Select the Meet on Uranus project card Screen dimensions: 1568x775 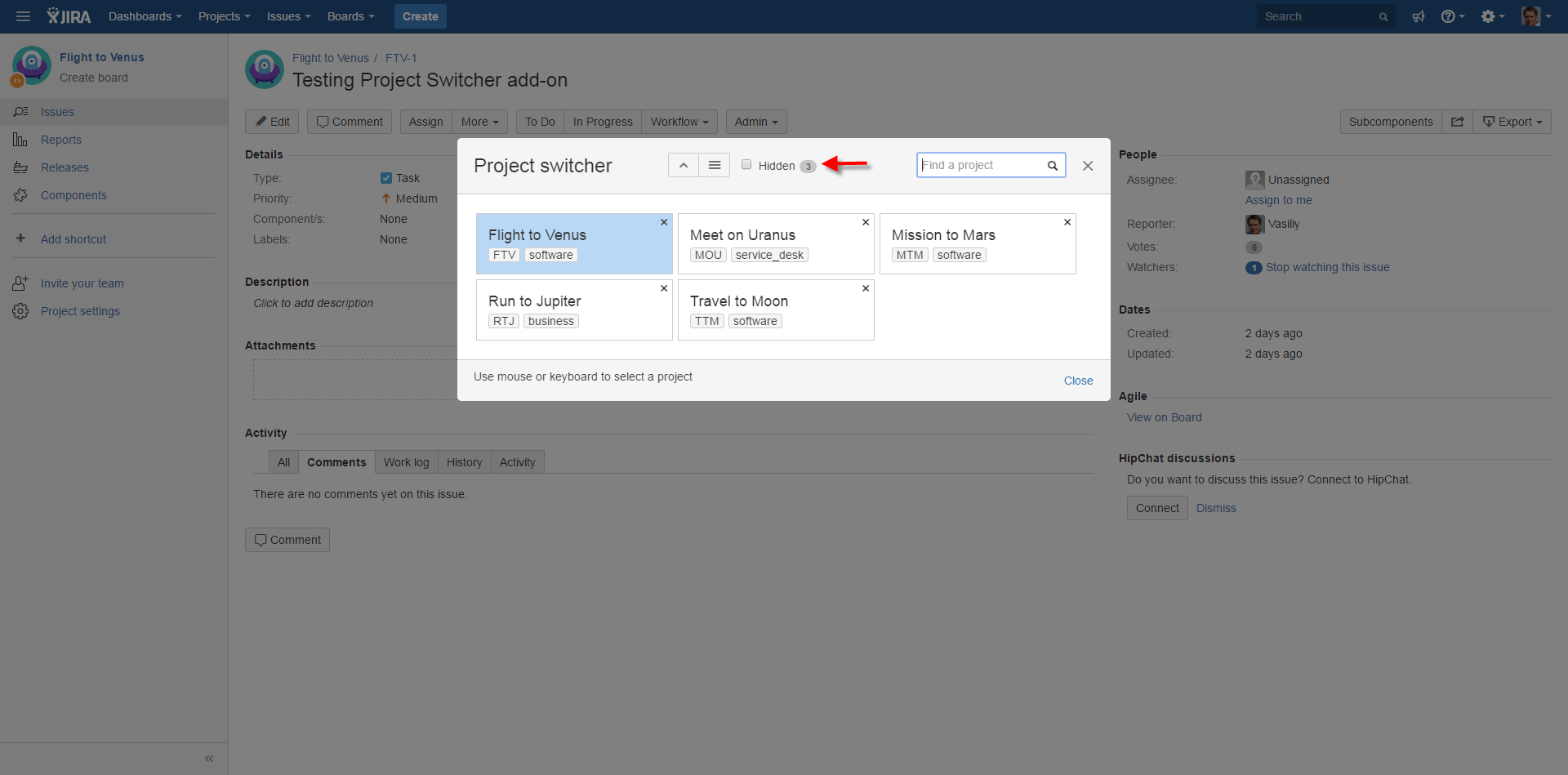pyautogui.click(x=776, y=243)
